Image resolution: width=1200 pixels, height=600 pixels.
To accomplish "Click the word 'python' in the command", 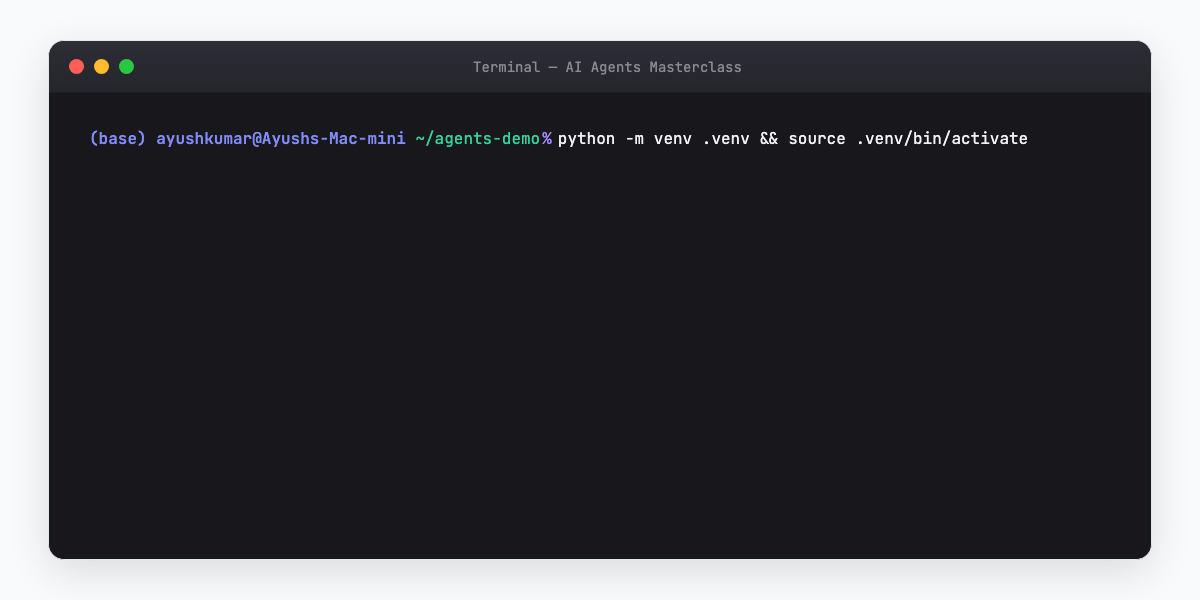I will tap(586, 138).
